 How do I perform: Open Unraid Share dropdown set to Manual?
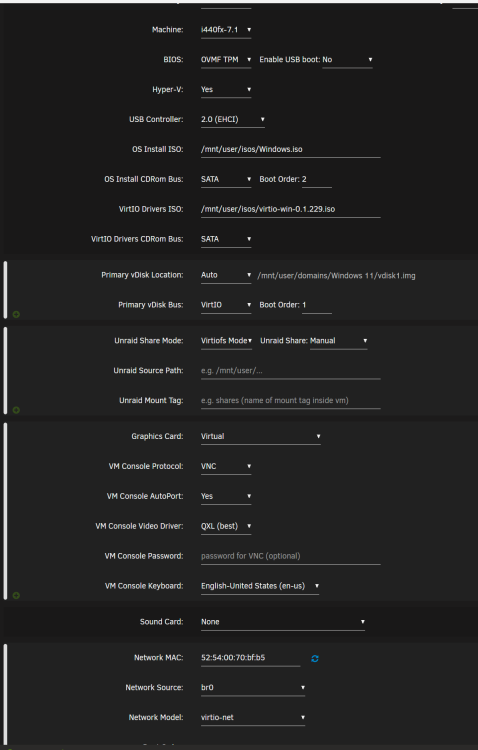[339, 341]
